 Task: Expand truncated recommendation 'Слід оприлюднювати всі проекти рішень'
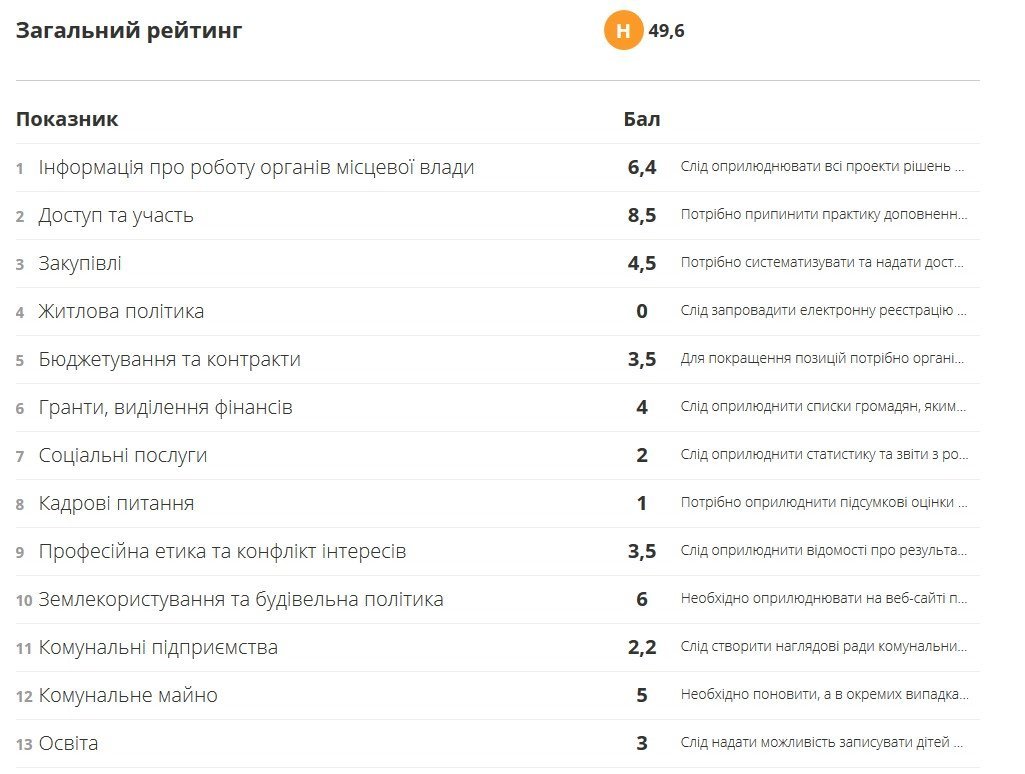point(822,167)
